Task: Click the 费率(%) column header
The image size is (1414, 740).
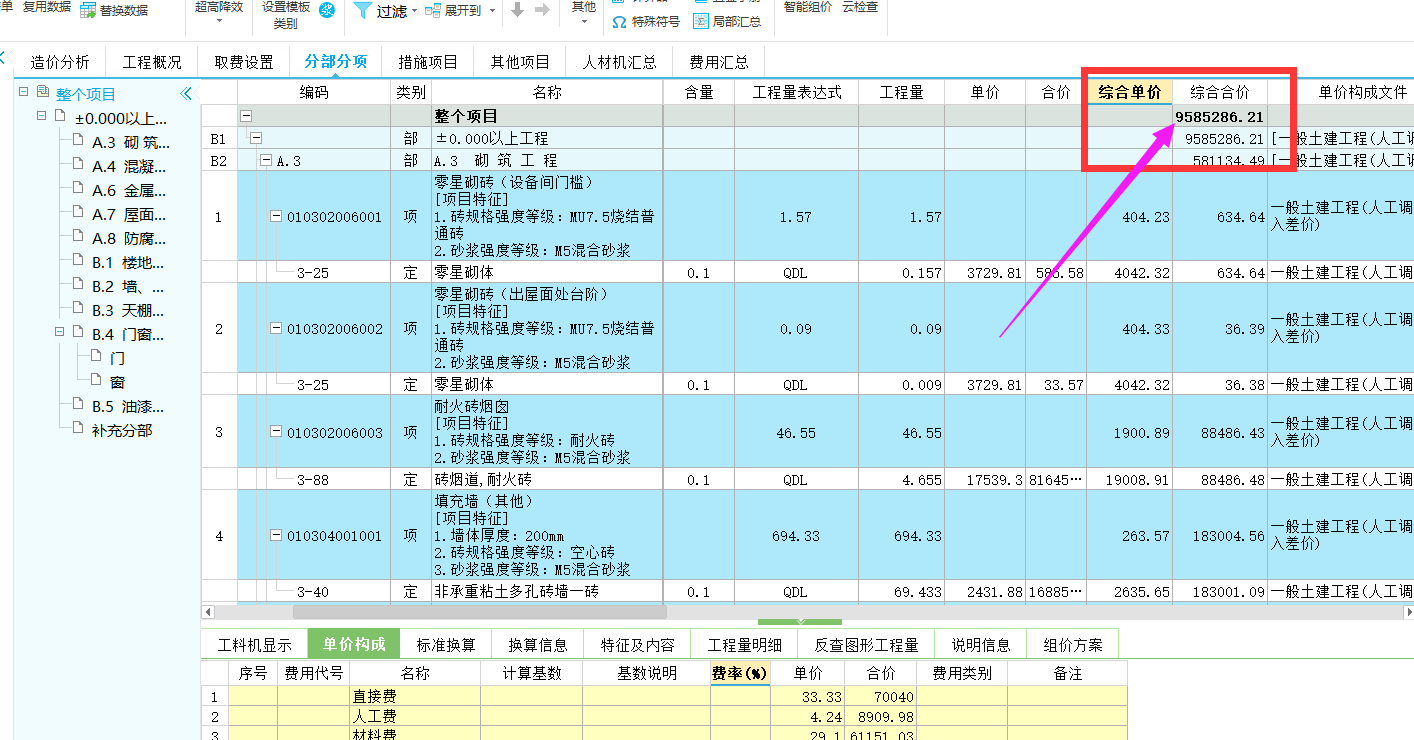Action: pos(739,673)
